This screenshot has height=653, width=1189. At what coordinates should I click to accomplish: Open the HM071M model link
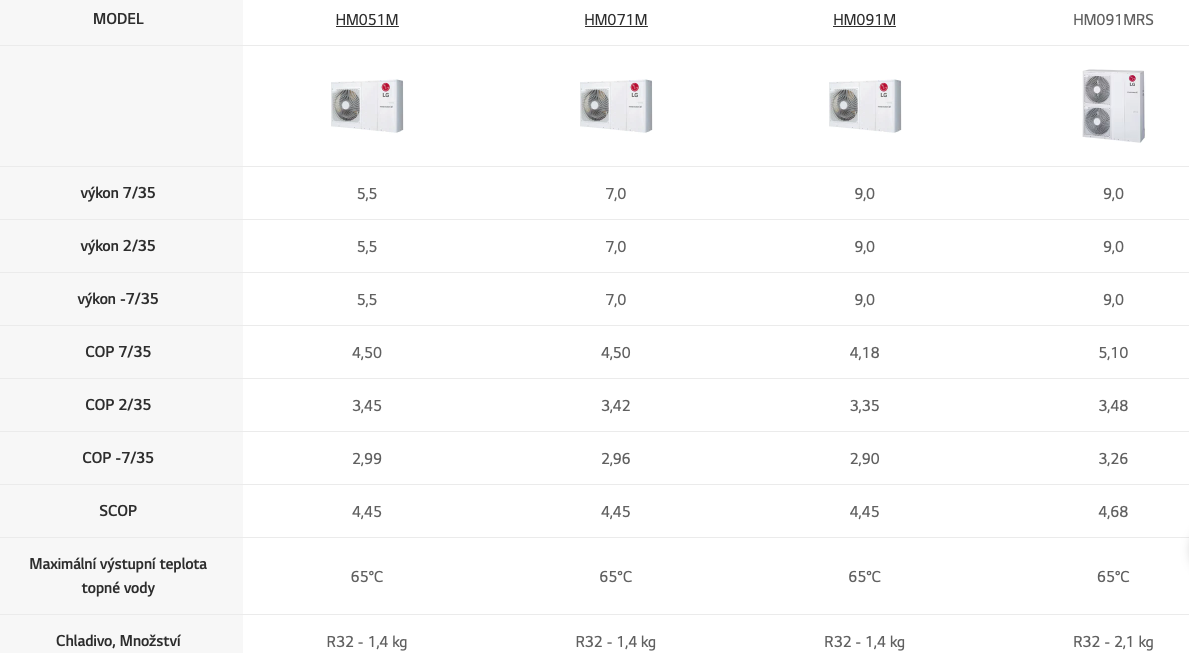[x=616, y=20]
